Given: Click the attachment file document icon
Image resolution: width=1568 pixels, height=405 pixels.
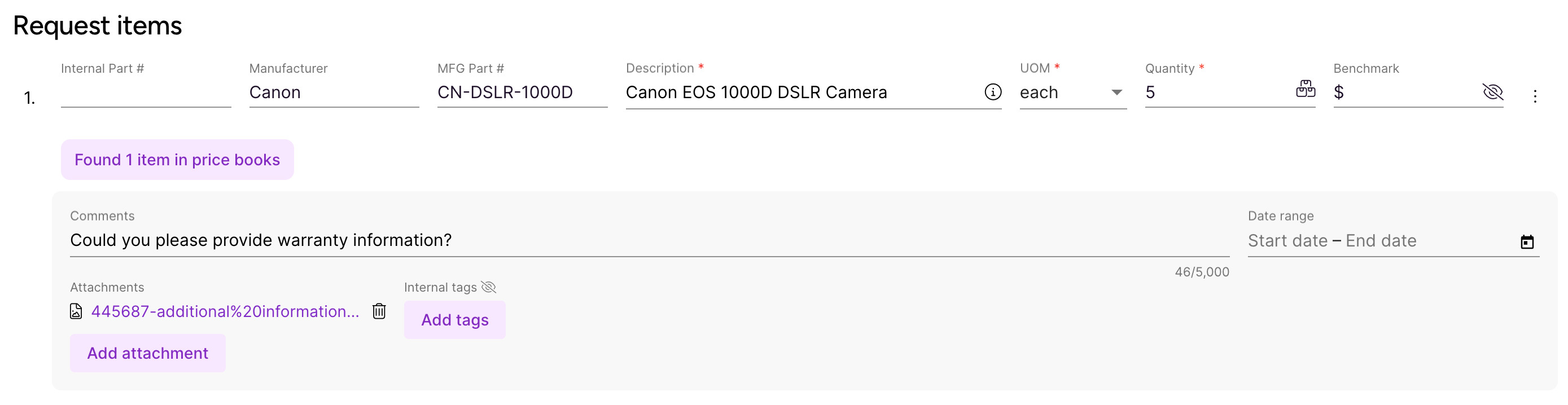Looking at the screenshot, I should (76, 311).
